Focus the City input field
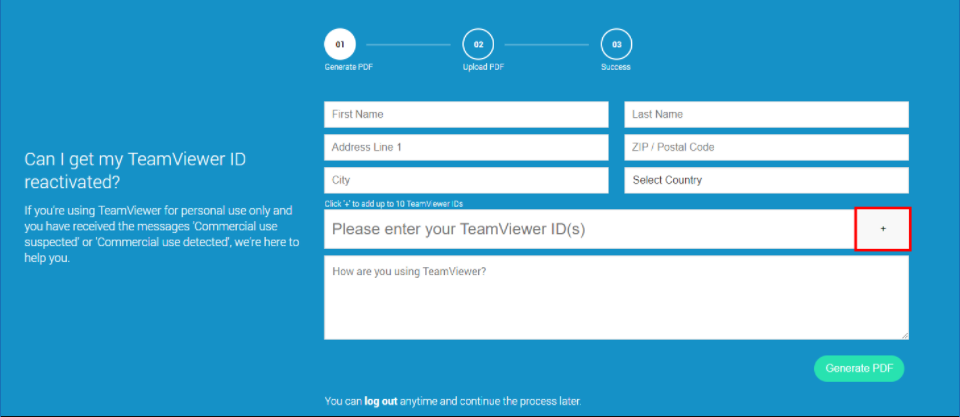This screenshot has width=960, height=417. pos(466,181)
